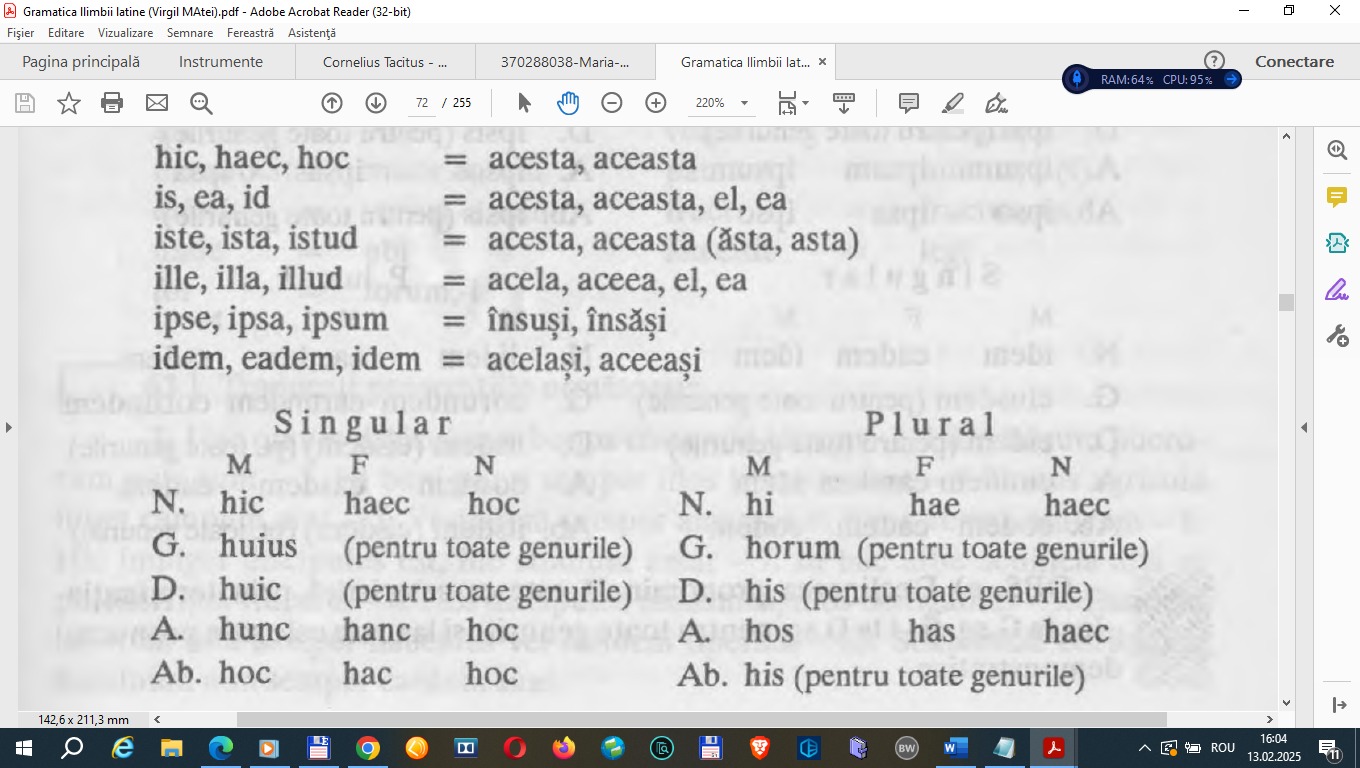Viewport: 1360px width, 768px height.
Task: Open more tools wrench icon in right panel
Action: [x=1337, y=336]
